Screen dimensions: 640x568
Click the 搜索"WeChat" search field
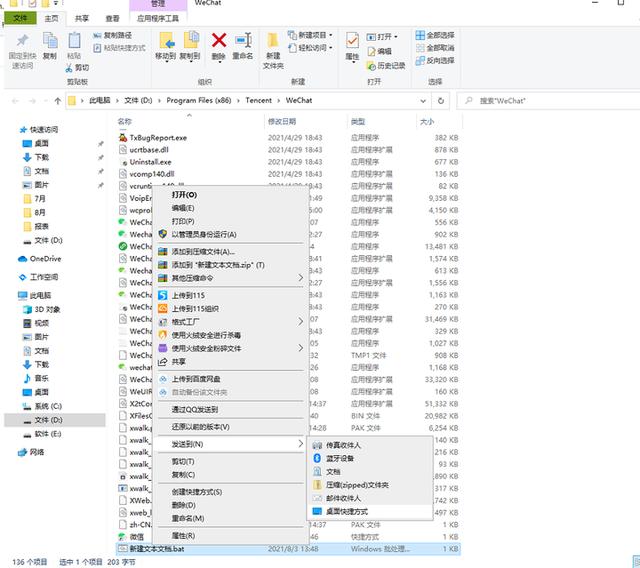tap(549, 101)
